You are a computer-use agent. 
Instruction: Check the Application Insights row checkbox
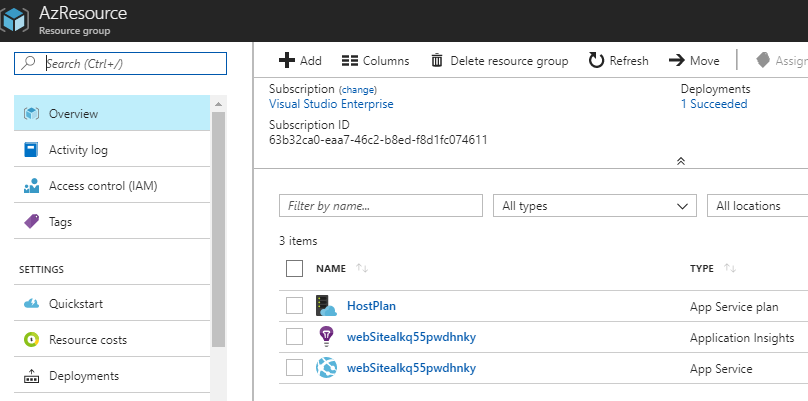coord(294,337)
